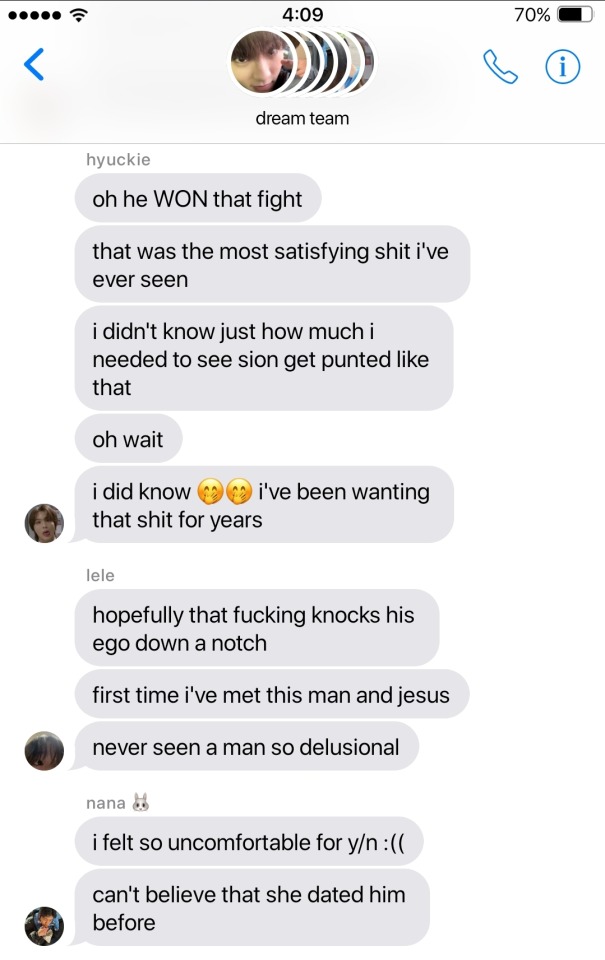605x960 pixels.
Task: Tap the battery status icon
Action: [576, 14]
